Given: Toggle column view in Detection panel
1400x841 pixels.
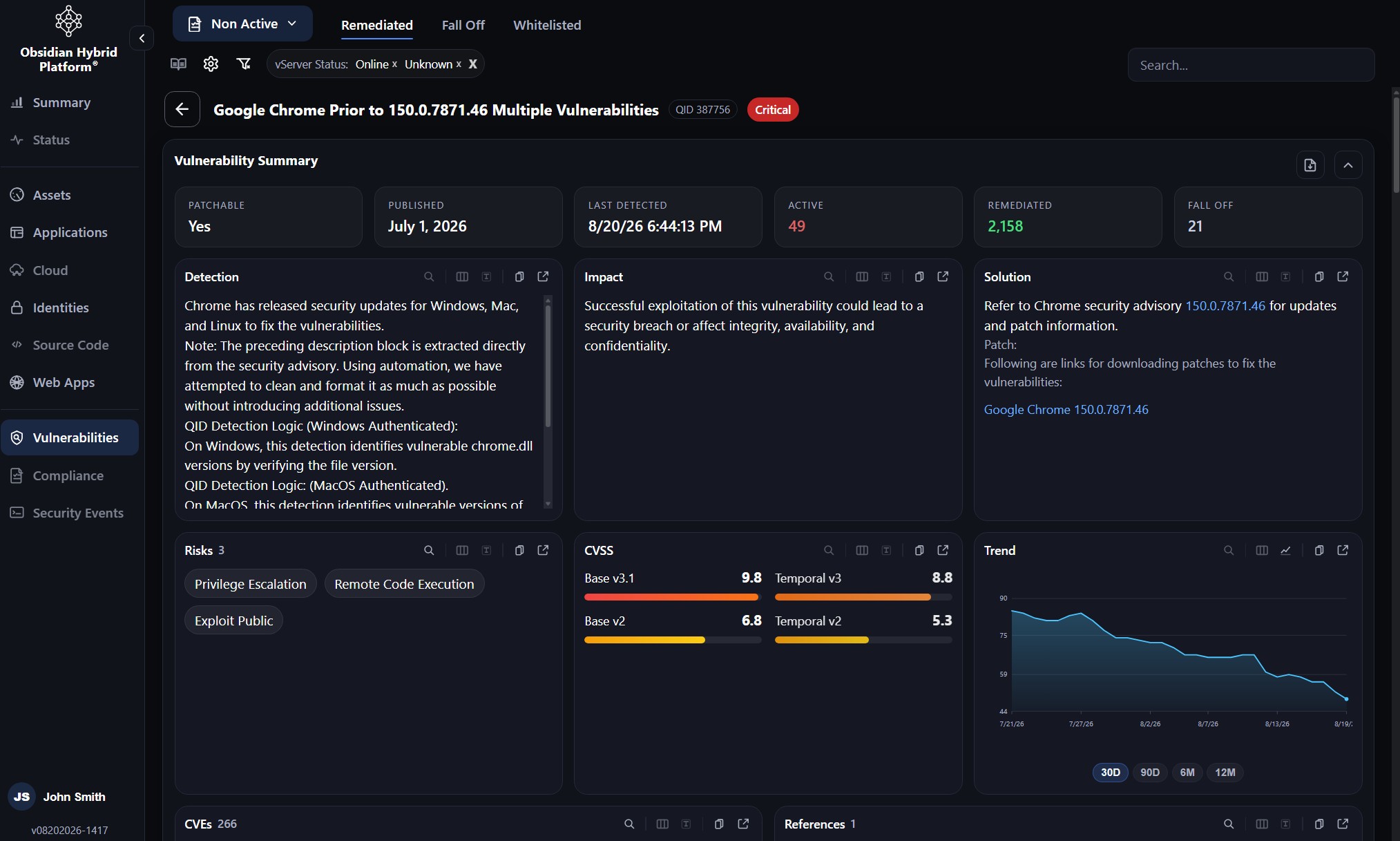Looking at the screenshot, I should pos(462,276).
